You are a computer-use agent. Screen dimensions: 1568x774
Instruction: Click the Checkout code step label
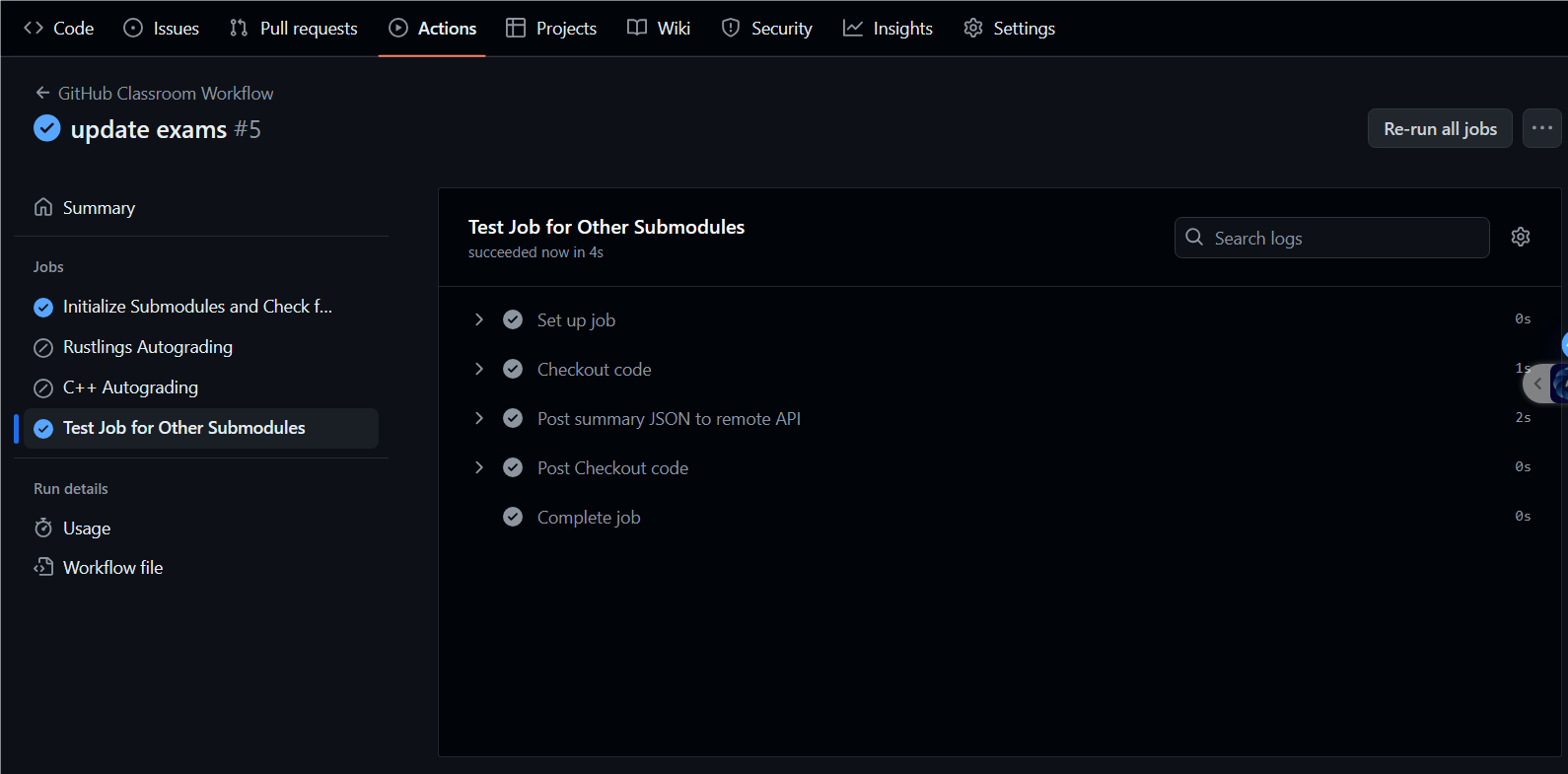tap(594, 370)
